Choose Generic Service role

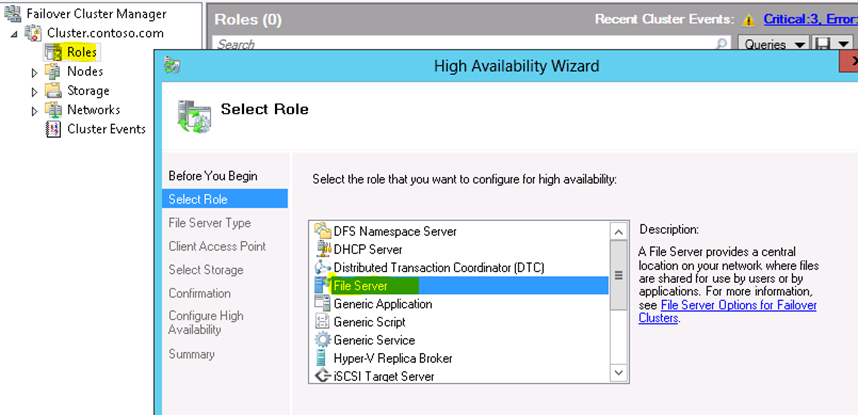coord(374,340)
